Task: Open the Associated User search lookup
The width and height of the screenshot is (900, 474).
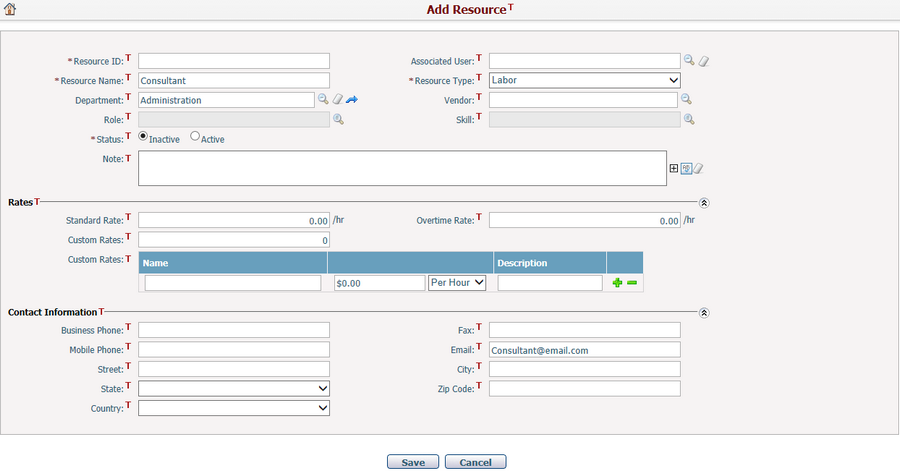Action: coord(689,60)
